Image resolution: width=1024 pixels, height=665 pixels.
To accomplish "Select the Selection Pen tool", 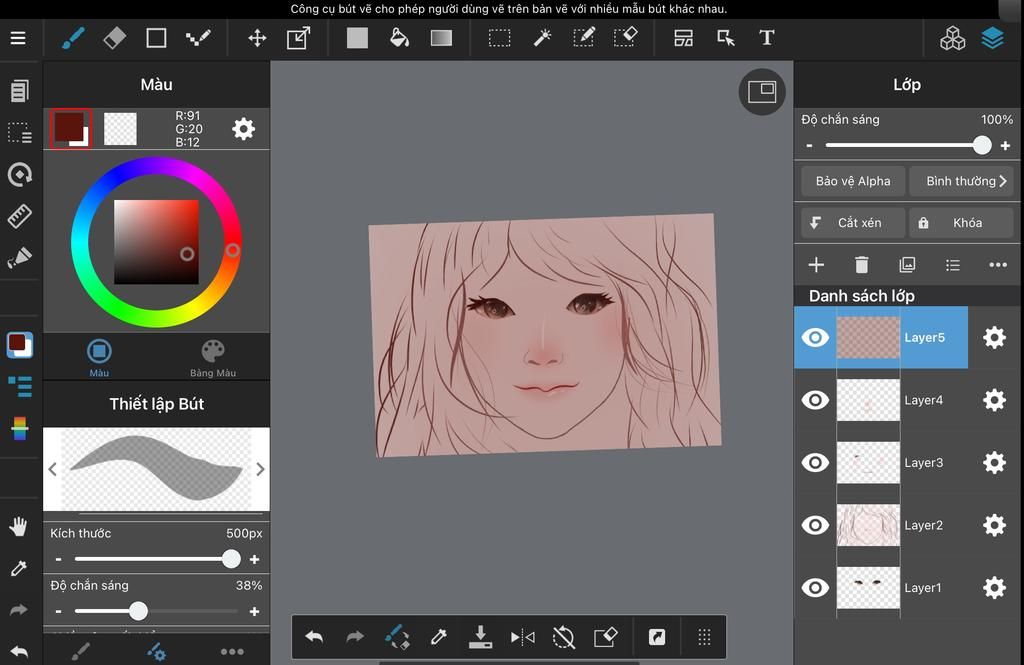I will [x=584, y=37].
